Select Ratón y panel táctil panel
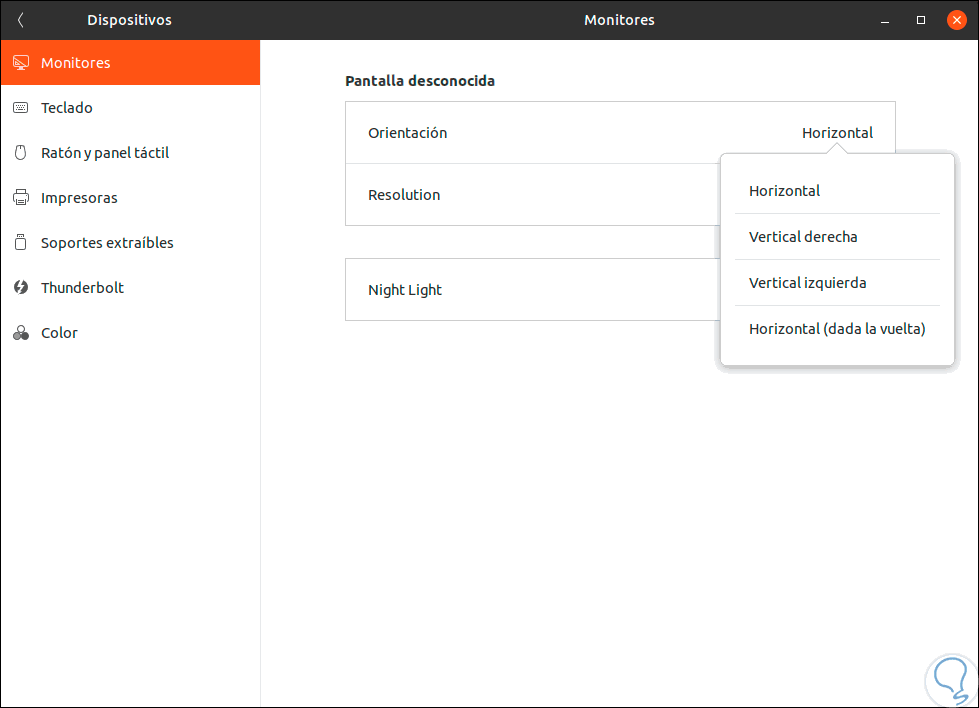The image size is (979, 708). point(105,153)
